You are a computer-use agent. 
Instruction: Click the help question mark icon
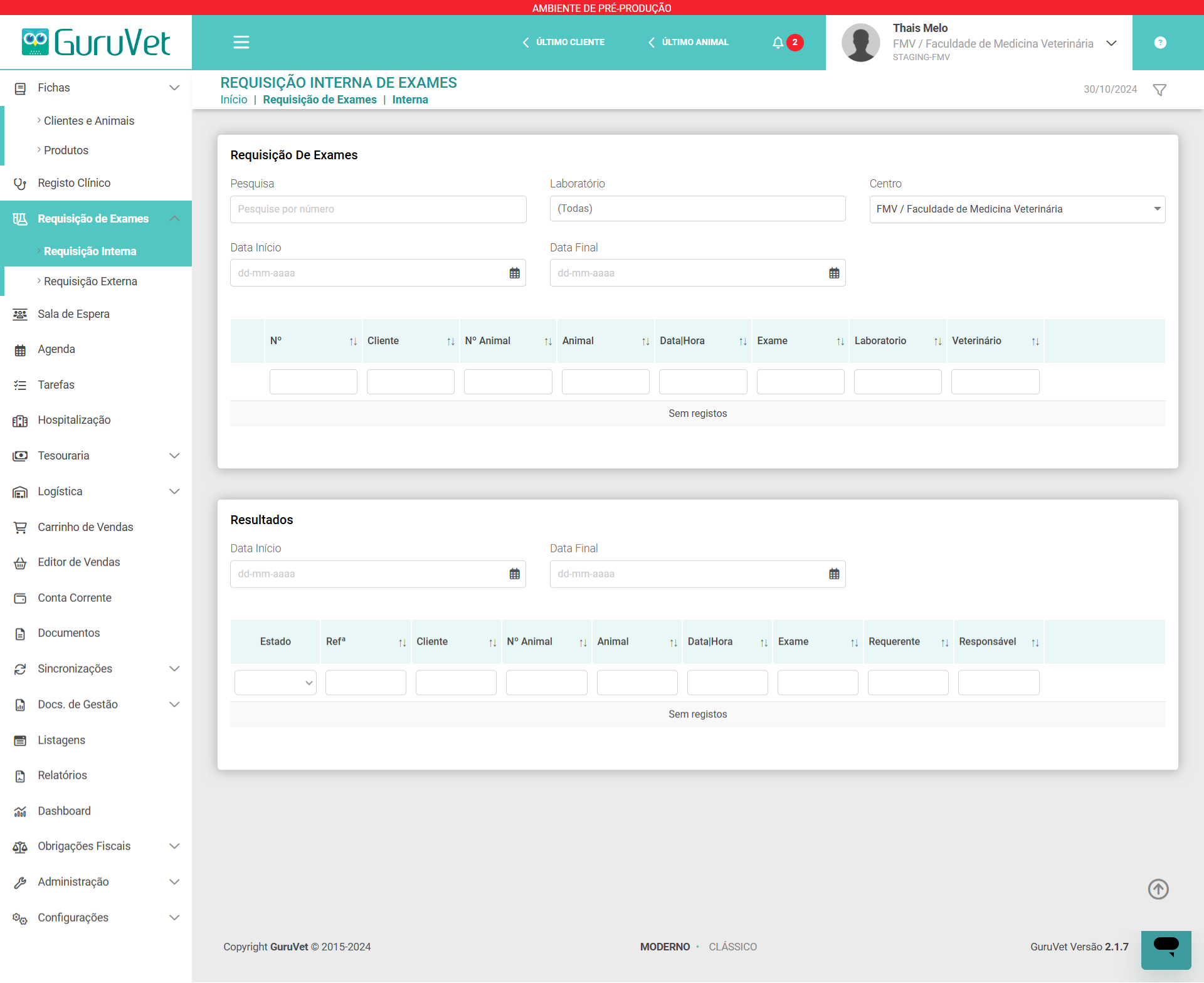[1160, 43]
